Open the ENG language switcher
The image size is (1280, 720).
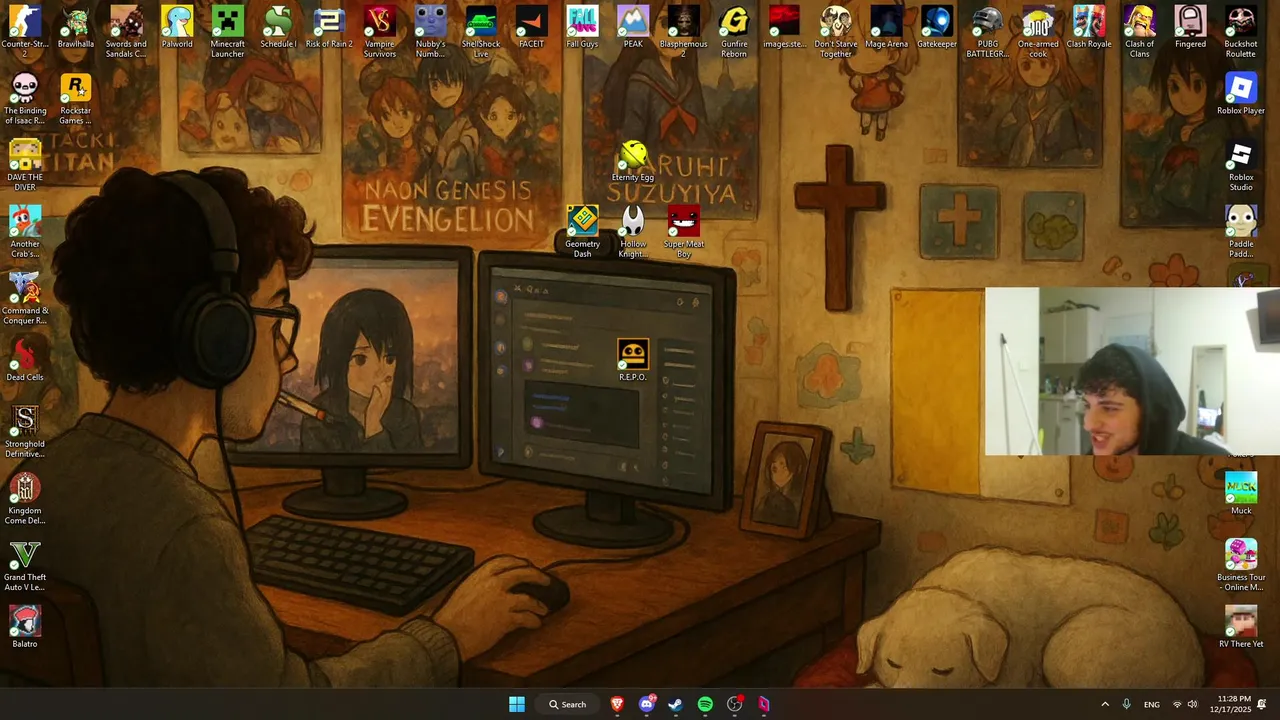[1152, 704]
